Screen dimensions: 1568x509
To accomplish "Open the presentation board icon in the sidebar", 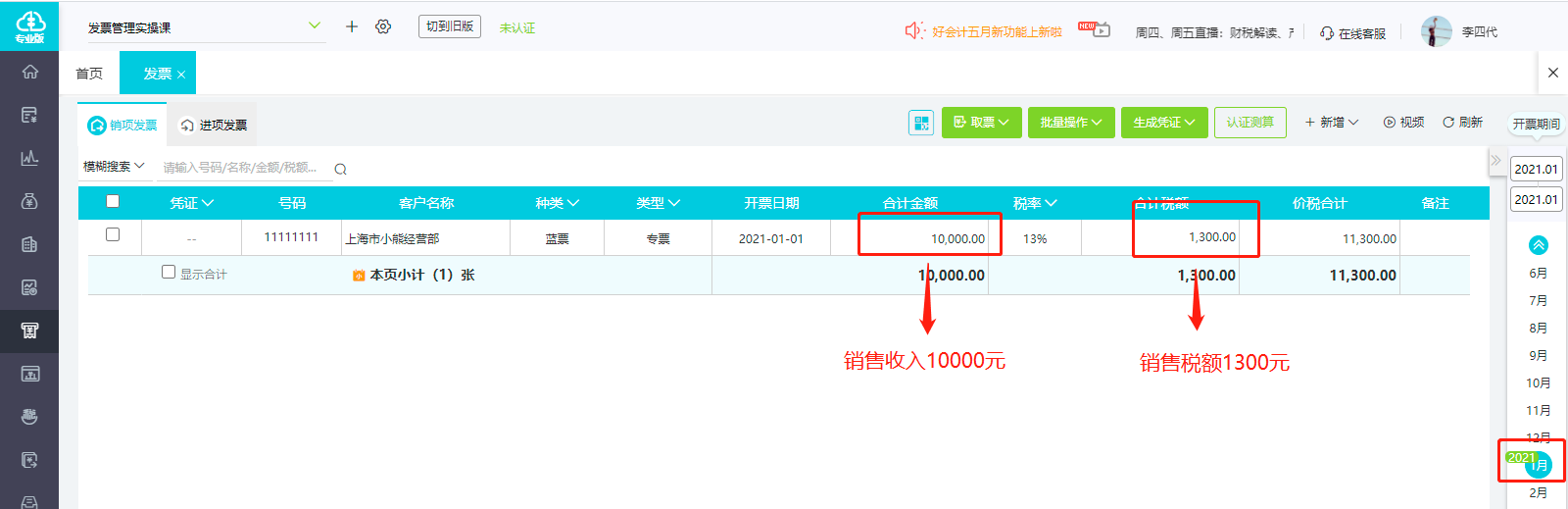I will point(29,374).
